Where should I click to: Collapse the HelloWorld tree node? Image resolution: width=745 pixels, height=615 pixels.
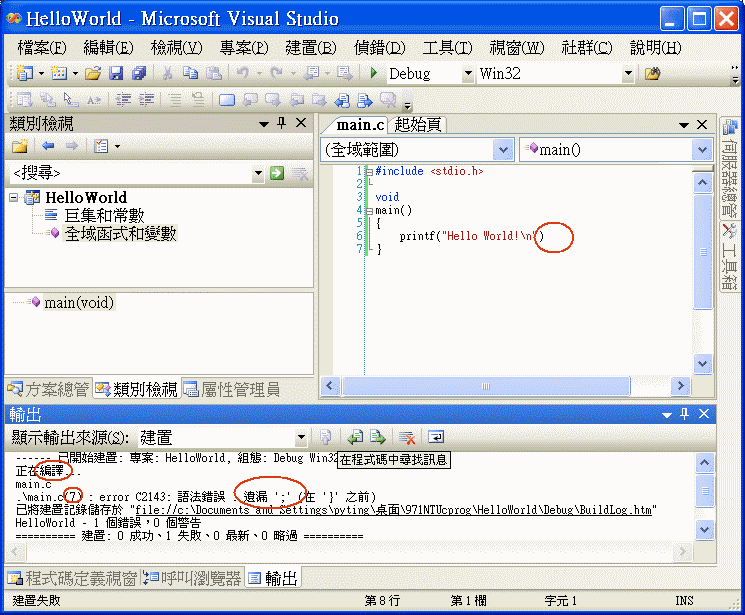click(x=14, y=197)
